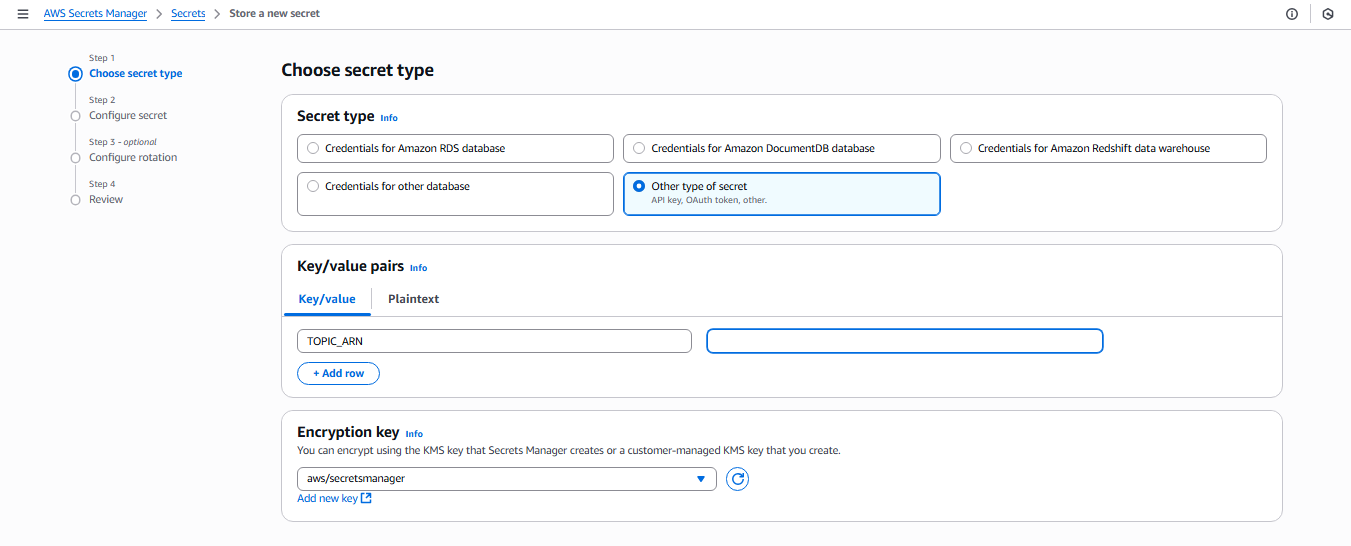Refresh the encryption key list
The width and height of the screenshot is (1351, 546).
[737, 479]
